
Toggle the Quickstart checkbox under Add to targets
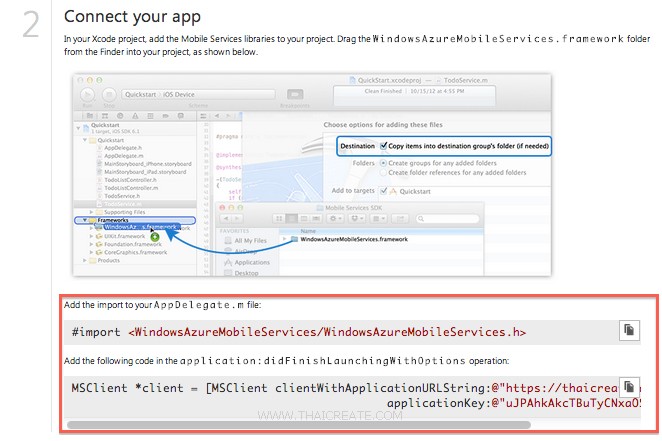[383, 191]
